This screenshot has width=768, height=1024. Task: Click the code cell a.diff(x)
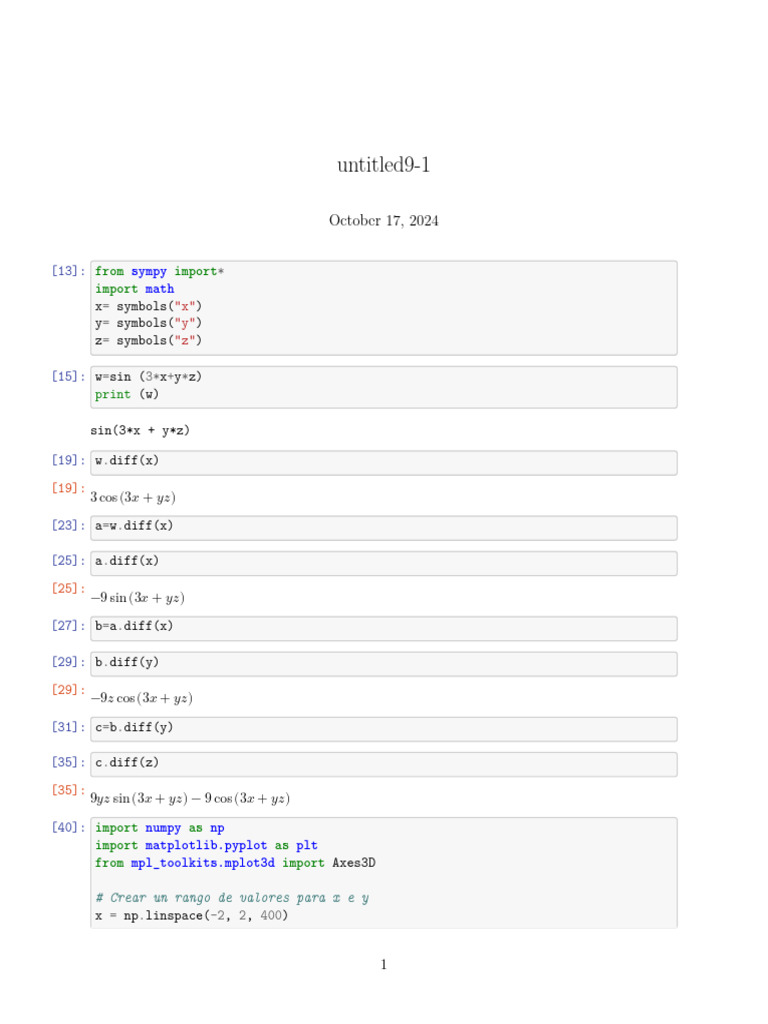[x=383, y=563]
